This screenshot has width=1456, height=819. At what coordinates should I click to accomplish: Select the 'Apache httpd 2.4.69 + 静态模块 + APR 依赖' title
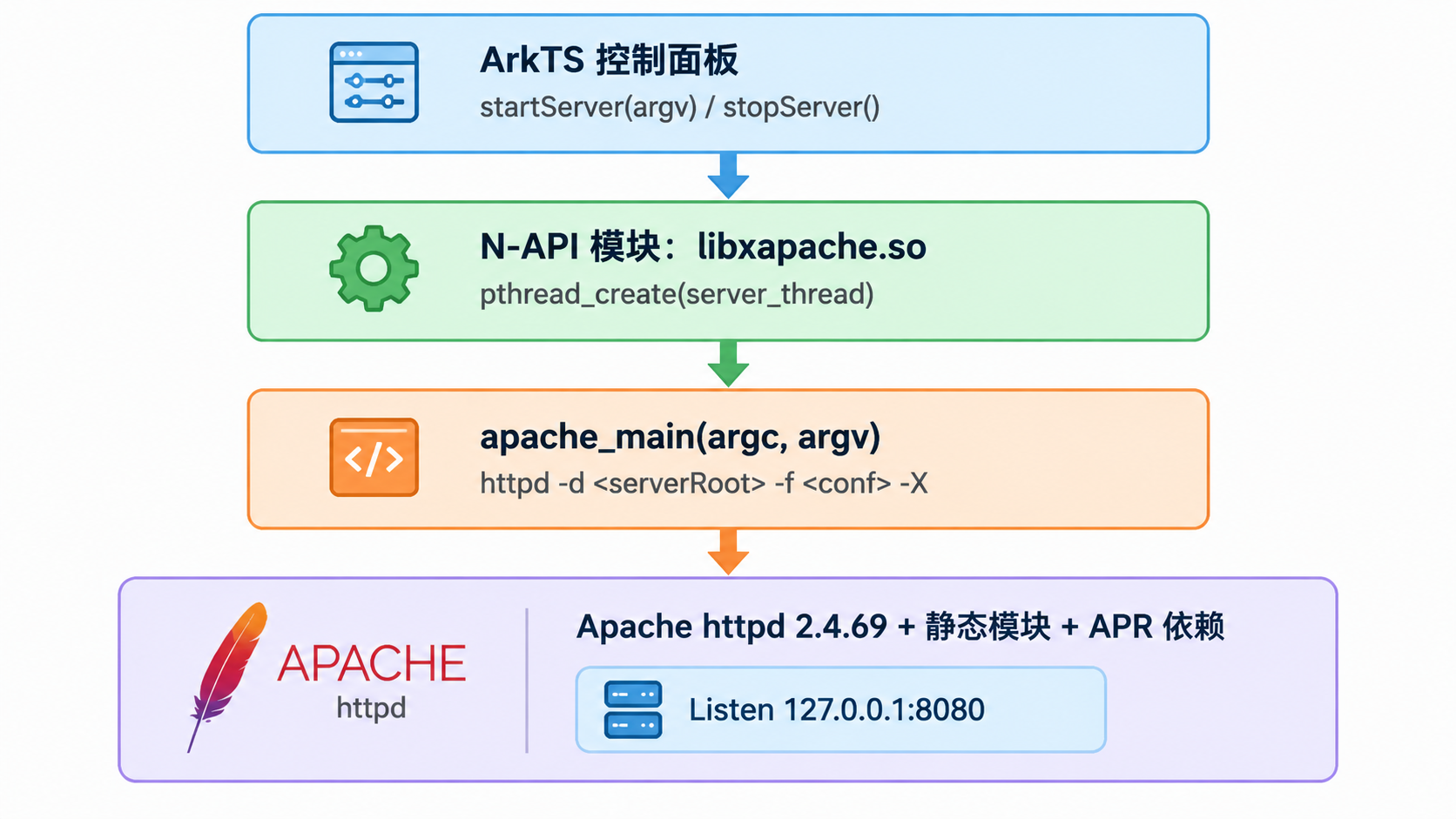pos(900,627)
